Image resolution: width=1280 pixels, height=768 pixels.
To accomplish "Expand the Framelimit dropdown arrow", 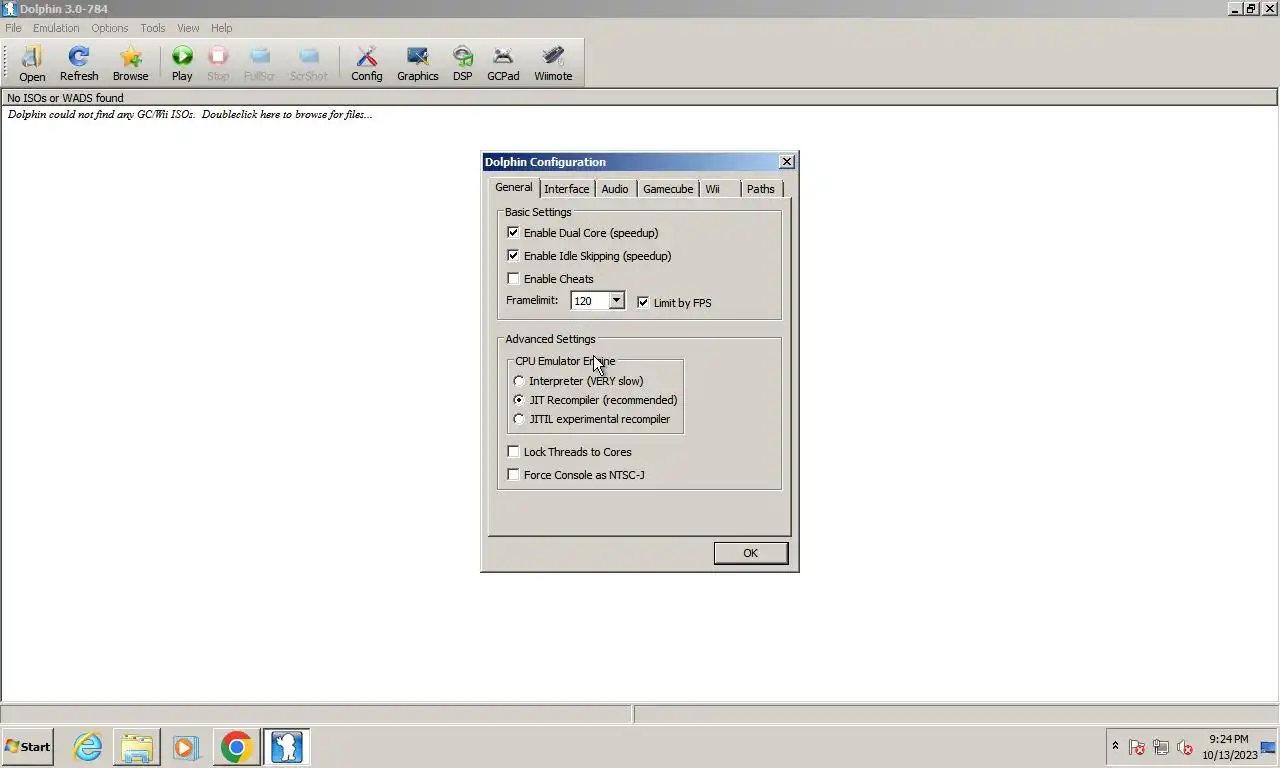I will [x=616, y=300].
